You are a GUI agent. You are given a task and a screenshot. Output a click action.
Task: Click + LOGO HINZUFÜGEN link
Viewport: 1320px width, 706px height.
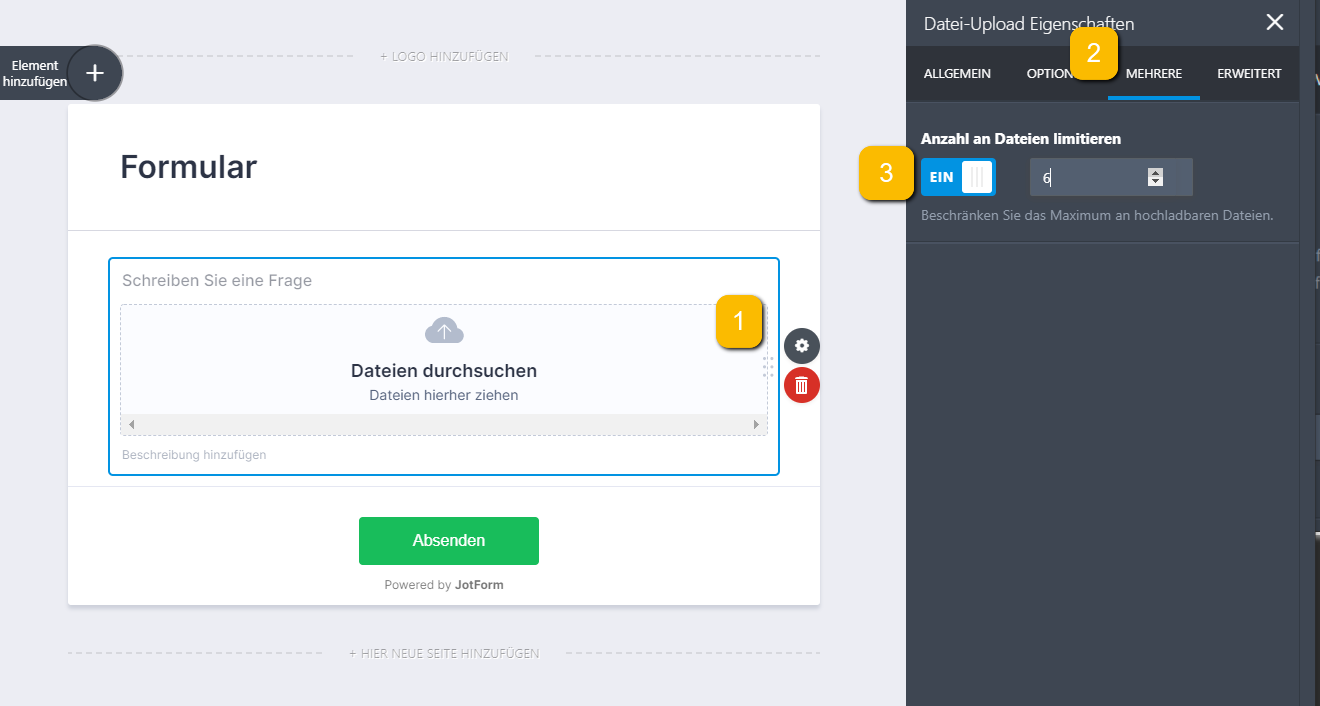pyautogui.click(x=444, y=56)
